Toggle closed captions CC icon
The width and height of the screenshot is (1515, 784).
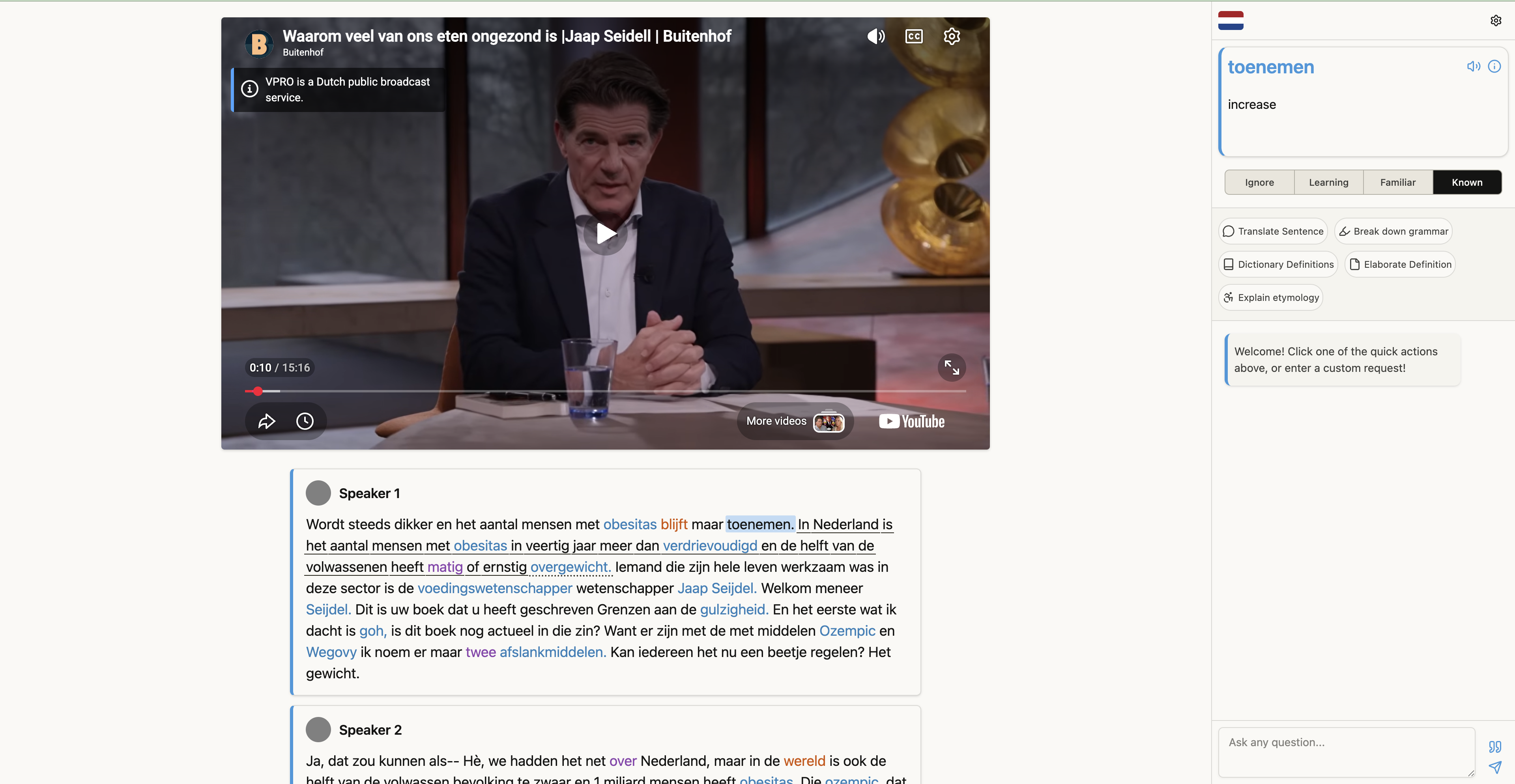(914, 36)
